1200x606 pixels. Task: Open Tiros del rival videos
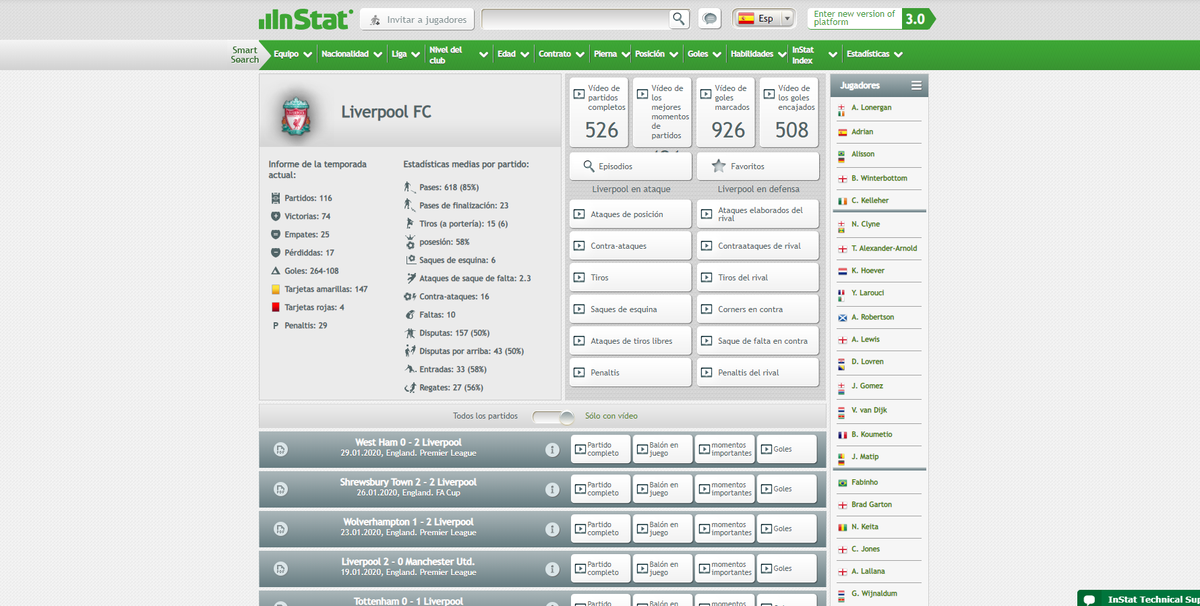click(x=758, y=277)
